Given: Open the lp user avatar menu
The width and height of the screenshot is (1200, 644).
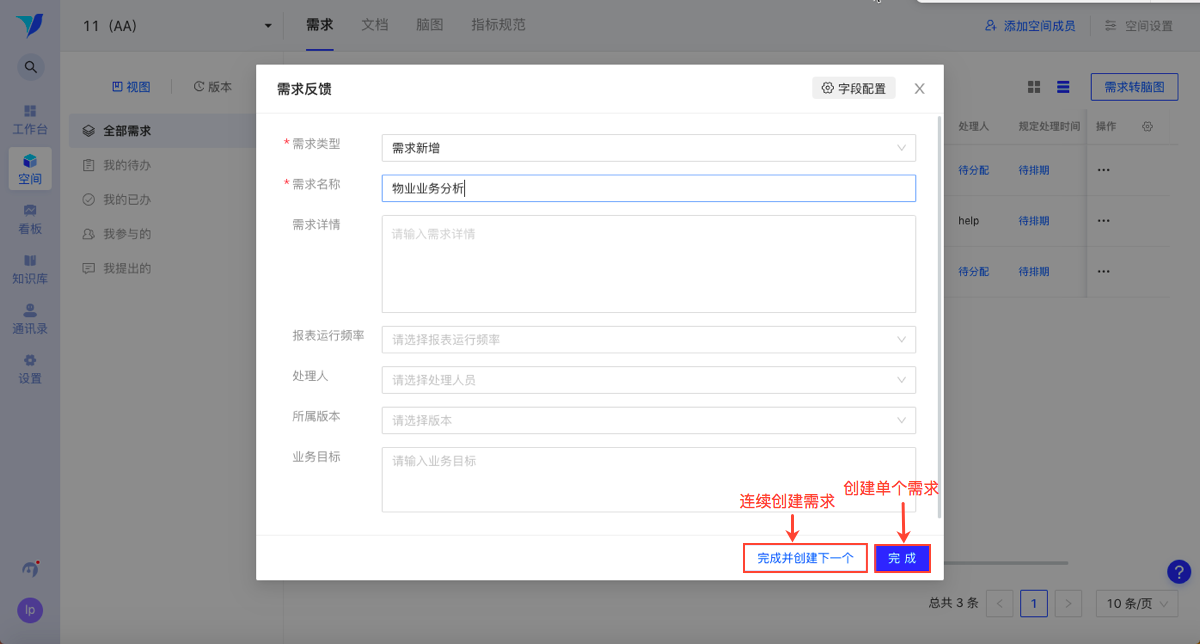Looking at the screenshot, I should point(30,609).
